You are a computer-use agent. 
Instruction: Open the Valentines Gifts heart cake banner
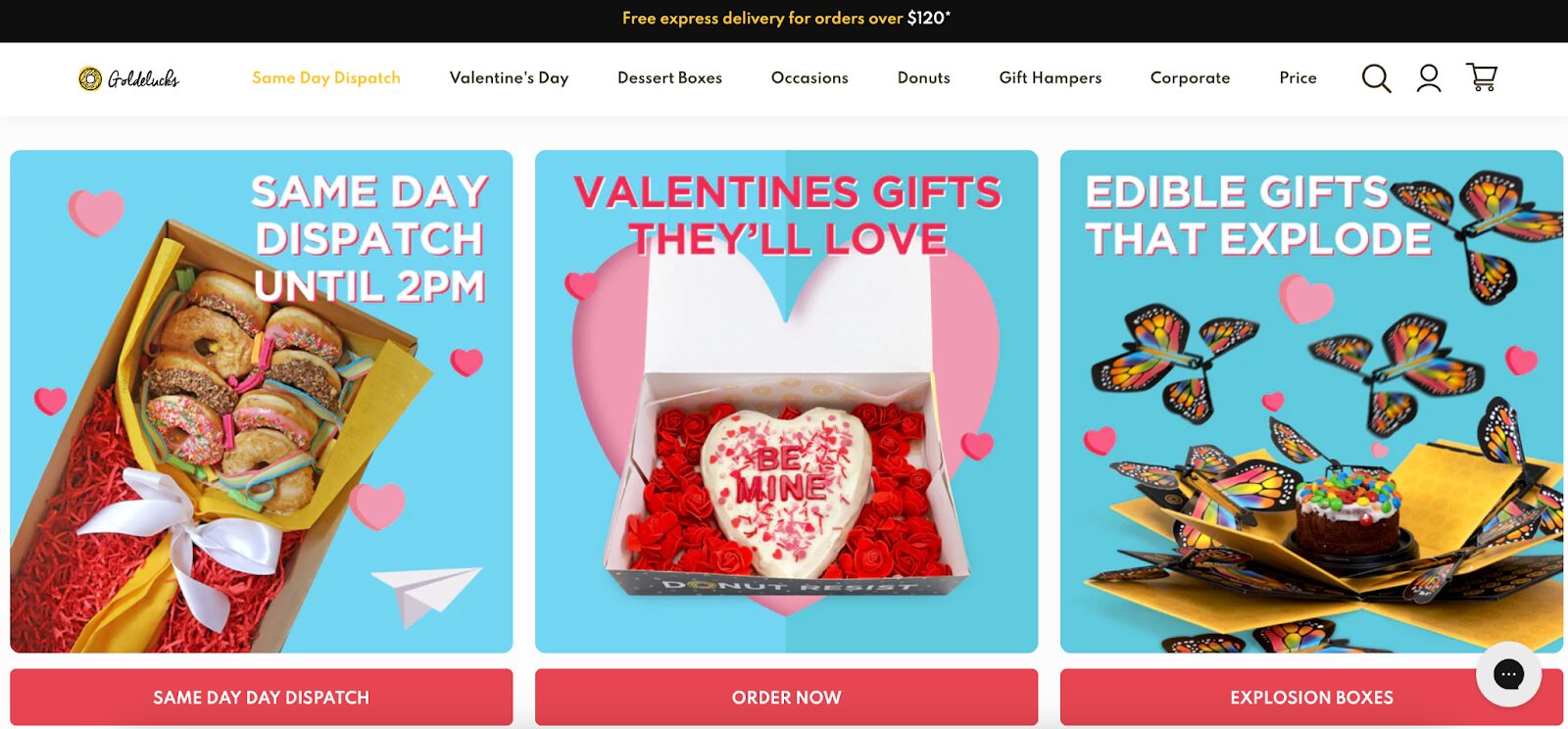pyautogui.click(x=786, y=402)
